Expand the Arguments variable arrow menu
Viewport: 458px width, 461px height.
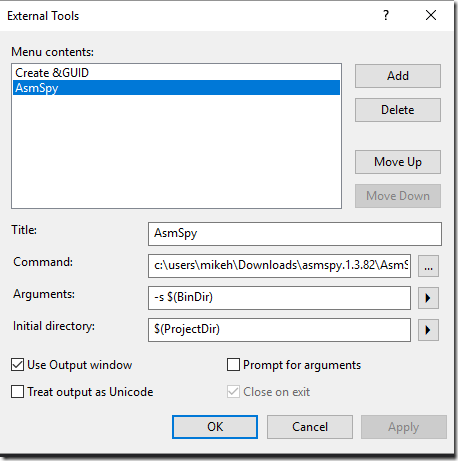click(428, 298)
